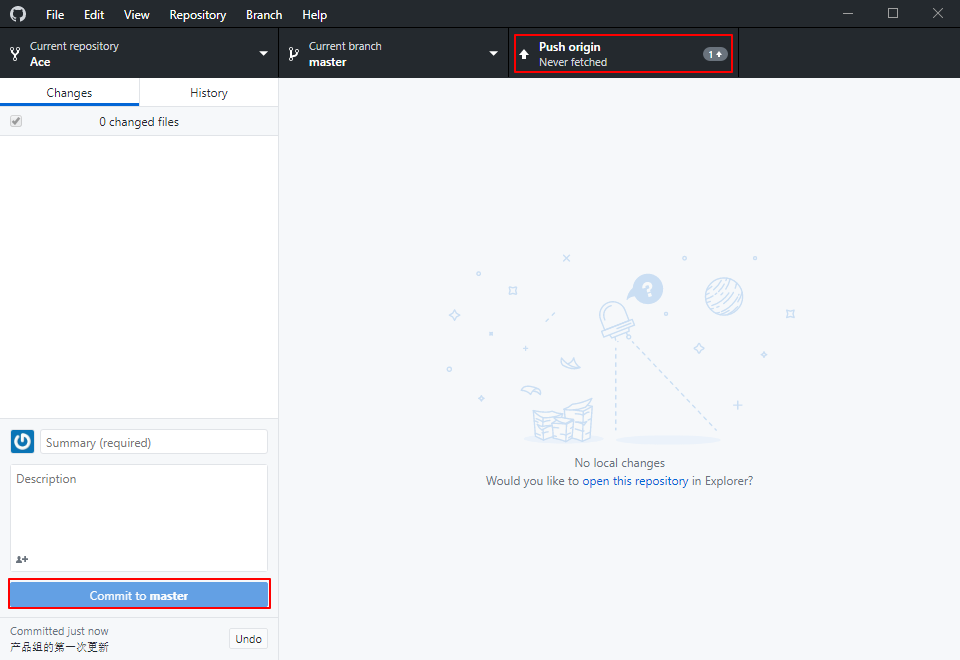This screenshot has height=660, width=960.
Task: Click the GitHub logo icon in title bar
Action: point(18,14)
